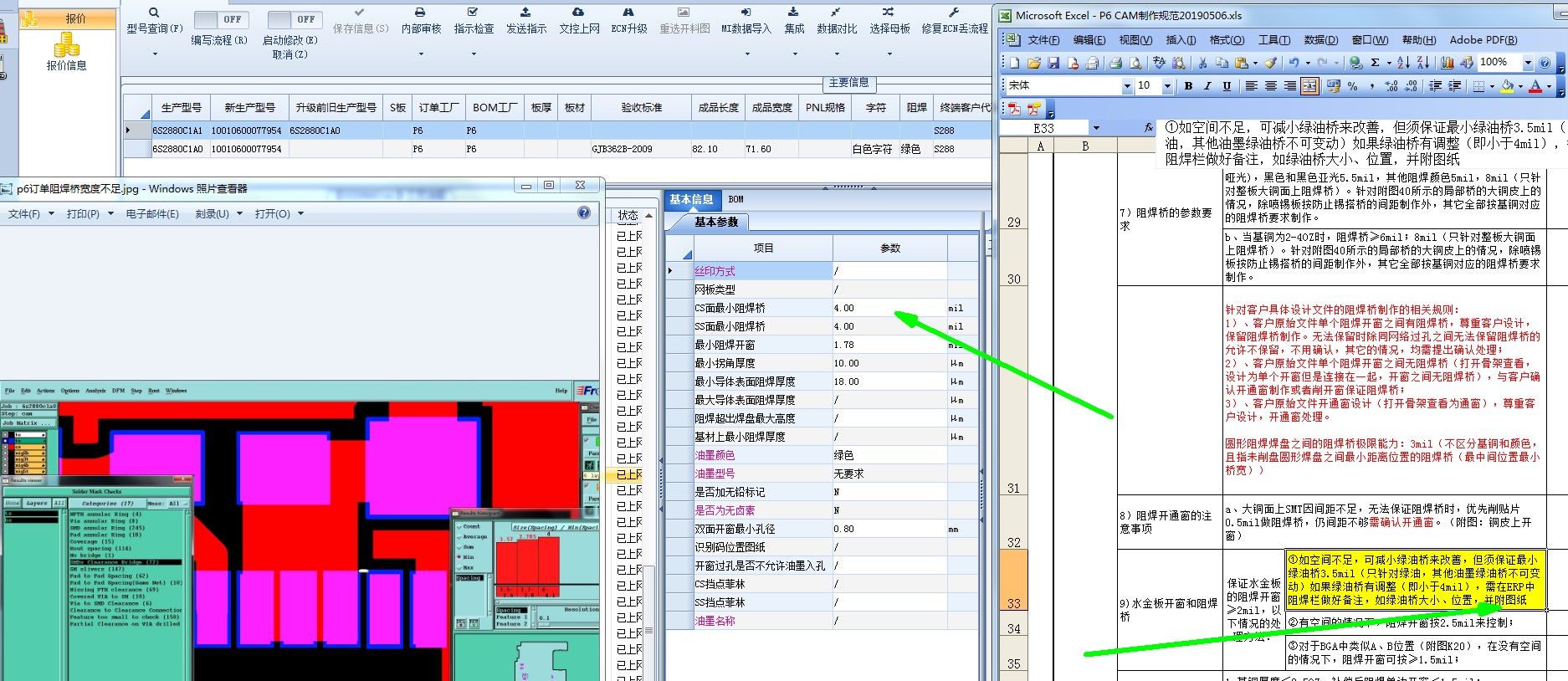Expand the MI数据导入 dropdown arrow
The height and width of the screenshot is (681, 1568).
(x=747, y=54)
